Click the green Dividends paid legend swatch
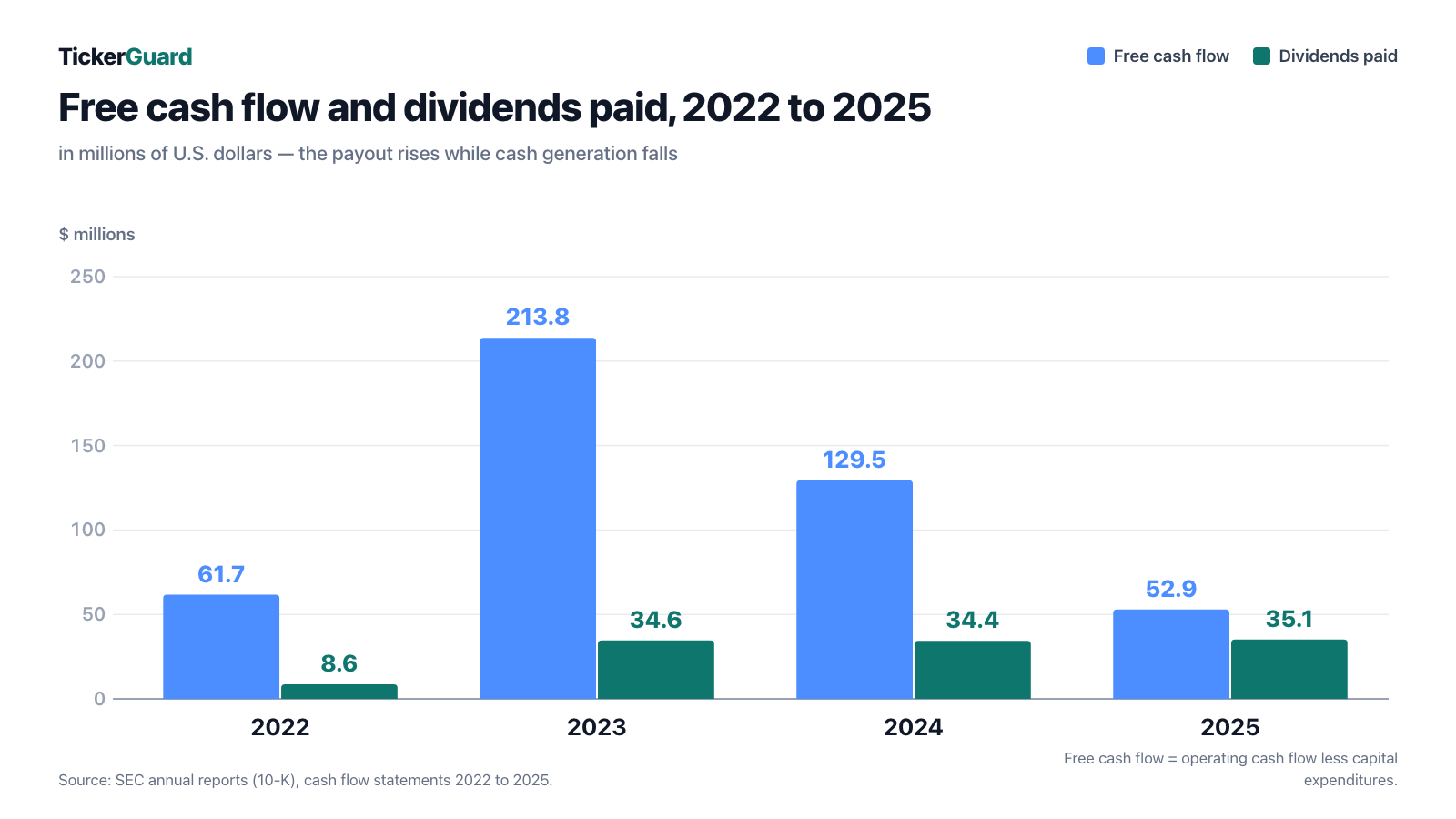Image resolution: width=1456 pixels, height=819 pixels. click(x=1261, y=56)
